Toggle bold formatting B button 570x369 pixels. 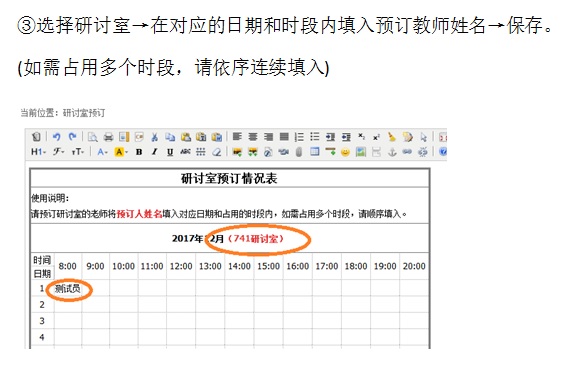(x=139, y=152)
